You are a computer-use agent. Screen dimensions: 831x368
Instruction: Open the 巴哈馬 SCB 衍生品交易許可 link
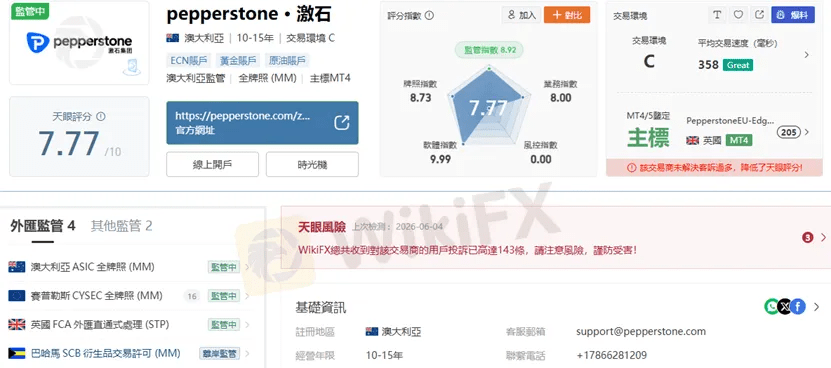click(105, 353)
